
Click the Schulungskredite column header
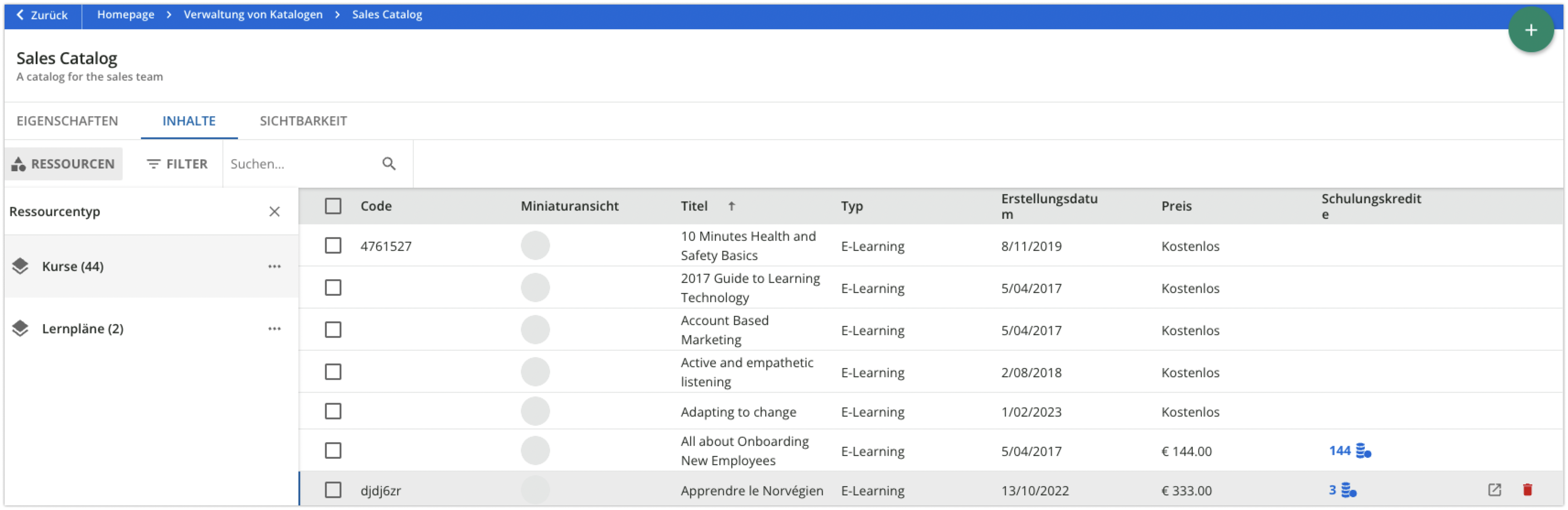pyautogui.click(x=1371, y=206)
